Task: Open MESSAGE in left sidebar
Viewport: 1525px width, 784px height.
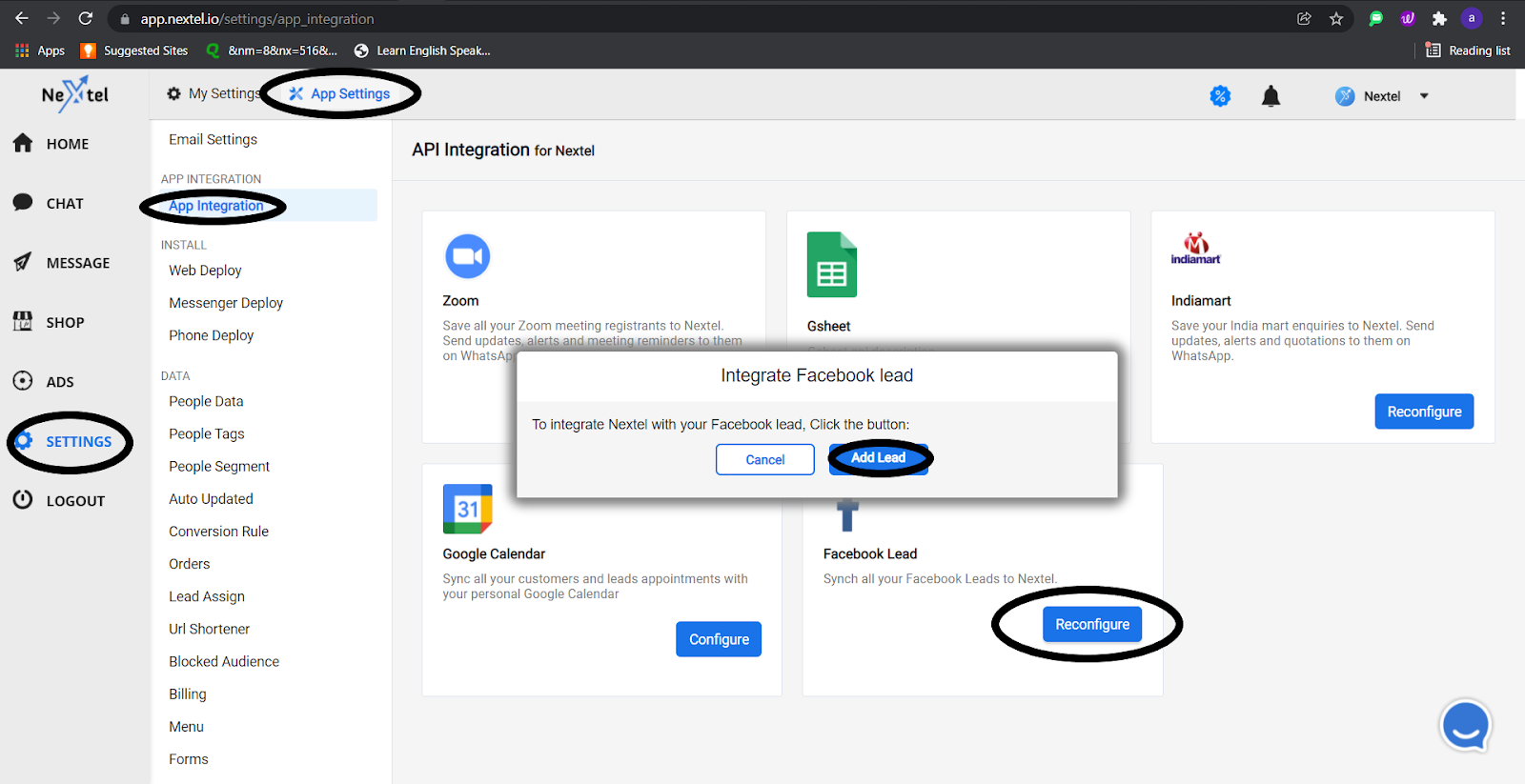Action: coord(62,263)
